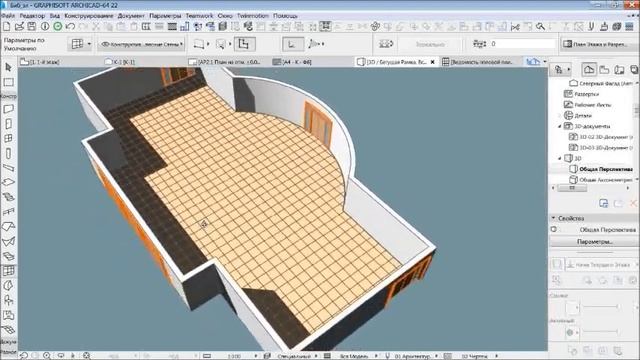Collapse the 3D tree node in Navigator
Viewport: 640px width, 360px height.
pyautogui.click(x=560, y=158)
